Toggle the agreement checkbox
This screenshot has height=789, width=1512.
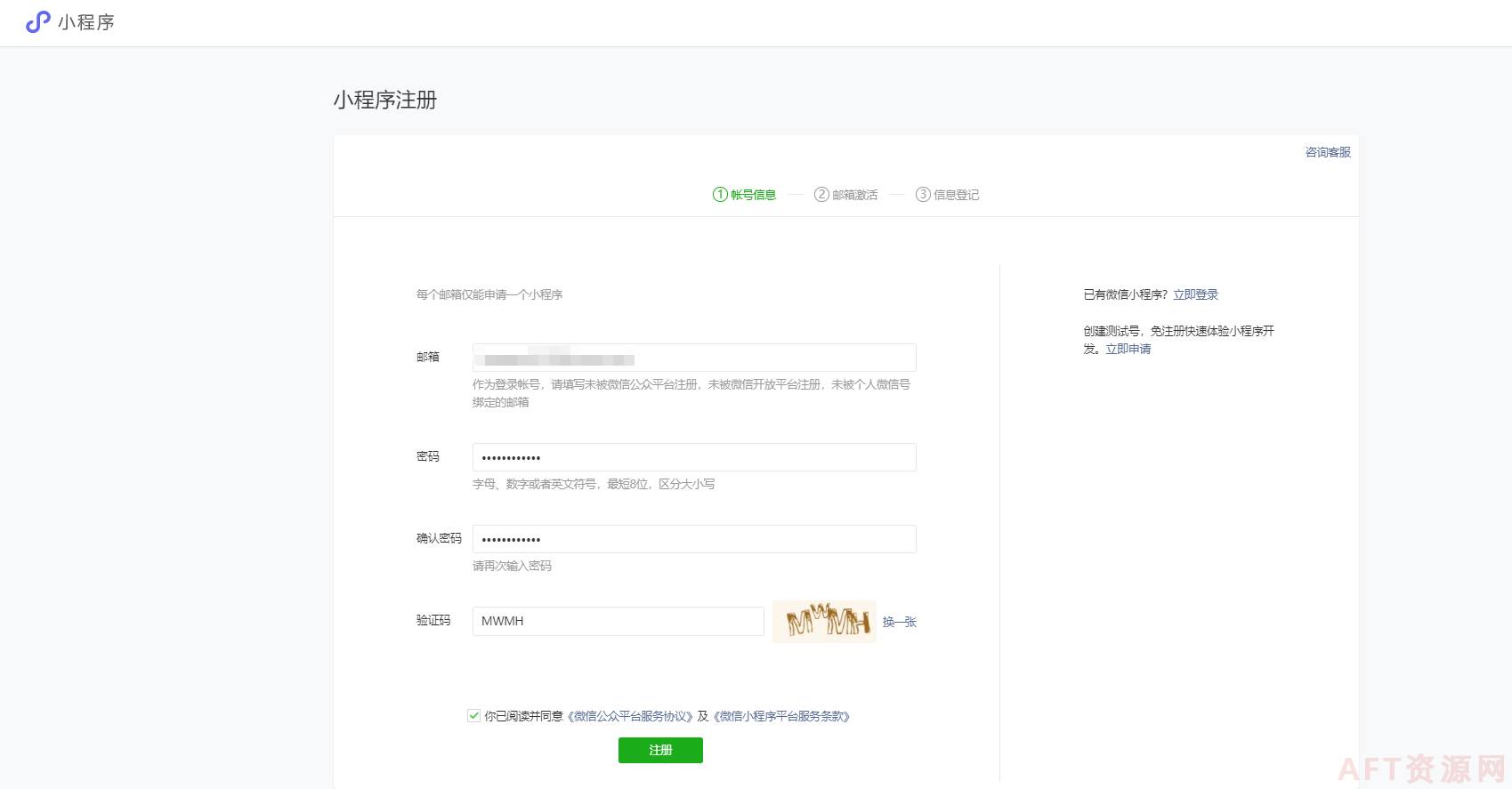tap(473, 715)
